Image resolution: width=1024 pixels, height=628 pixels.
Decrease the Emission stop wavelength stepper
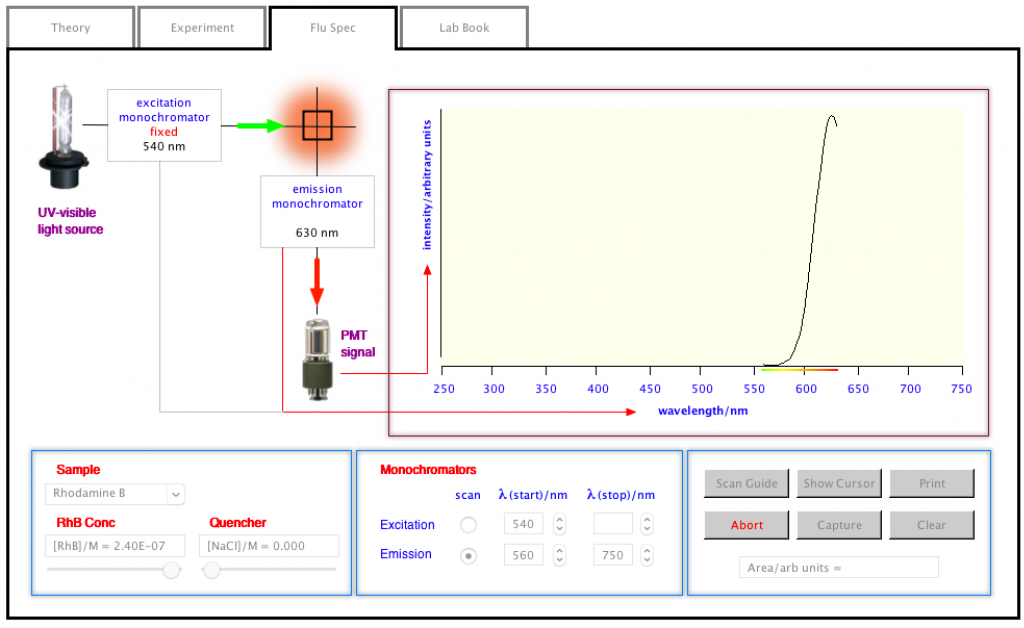(647, 560)
